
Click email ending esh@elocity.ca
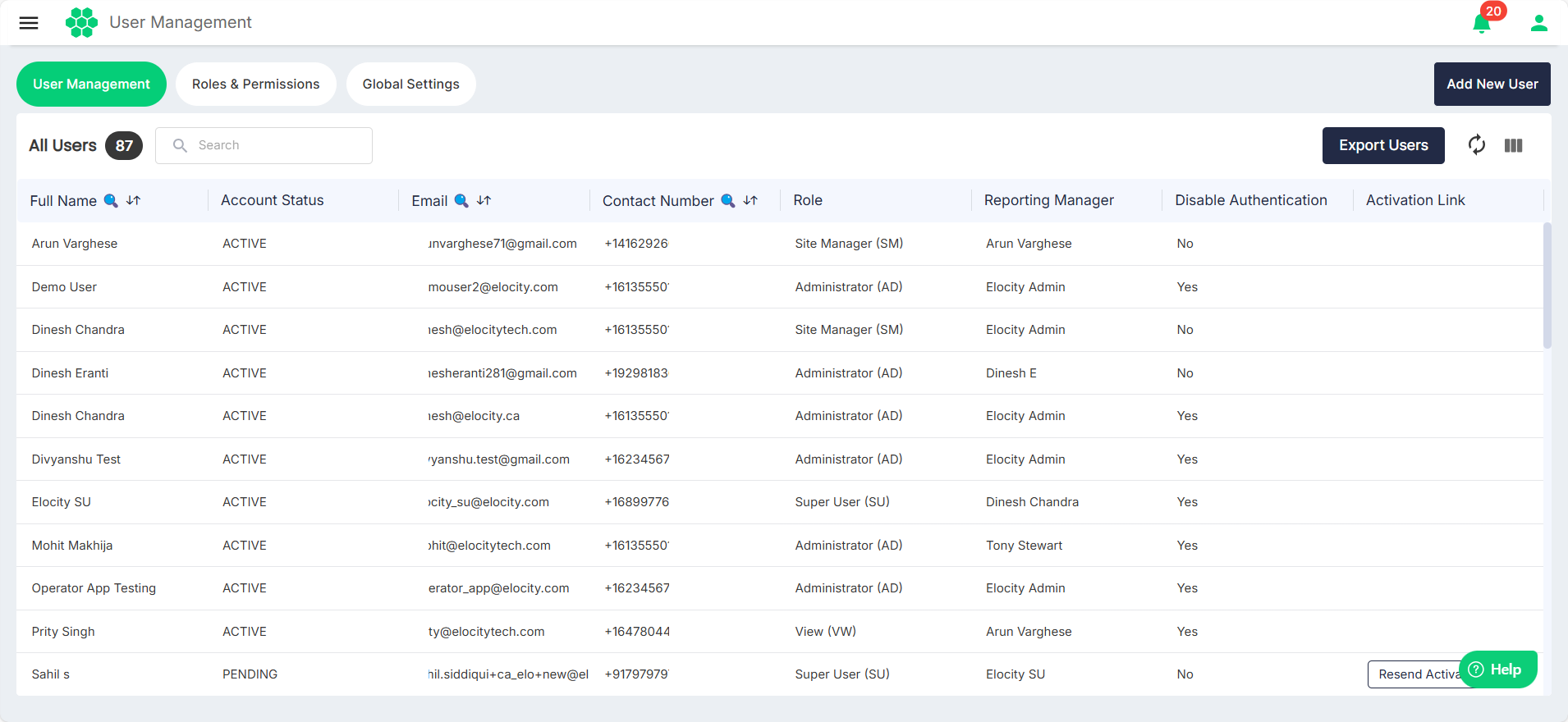474,416
